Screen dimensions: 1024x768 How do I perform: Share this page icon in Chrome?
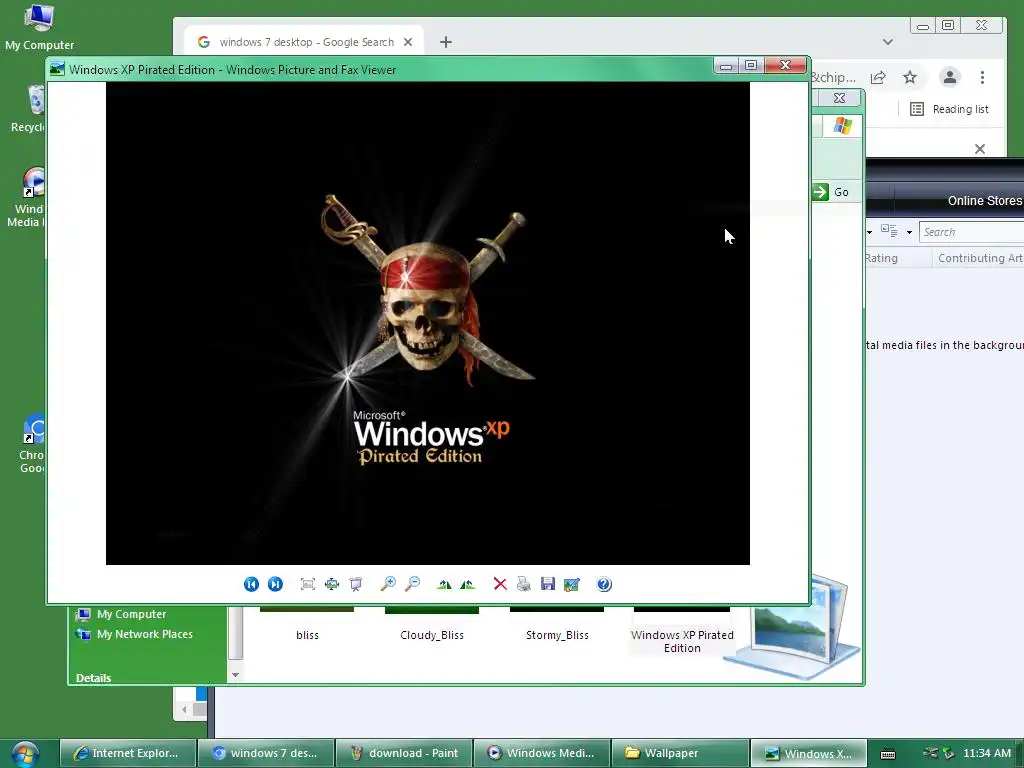[x=878, y=78]
